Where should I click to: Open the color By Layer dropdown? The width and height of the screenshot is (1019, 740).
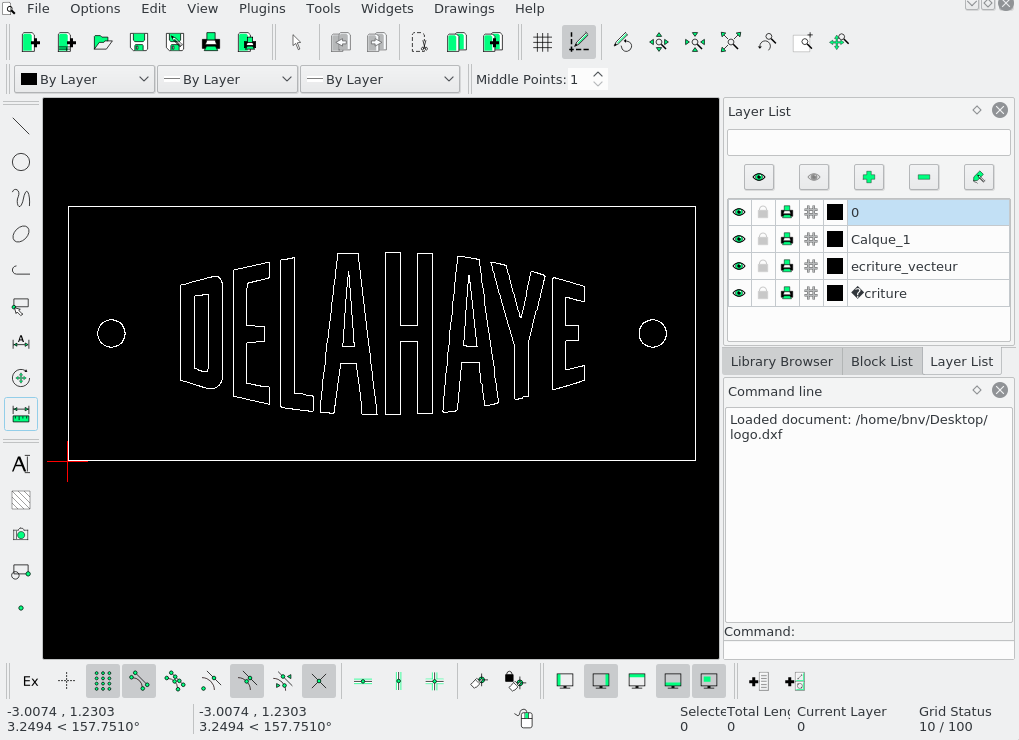pos(84,79)
